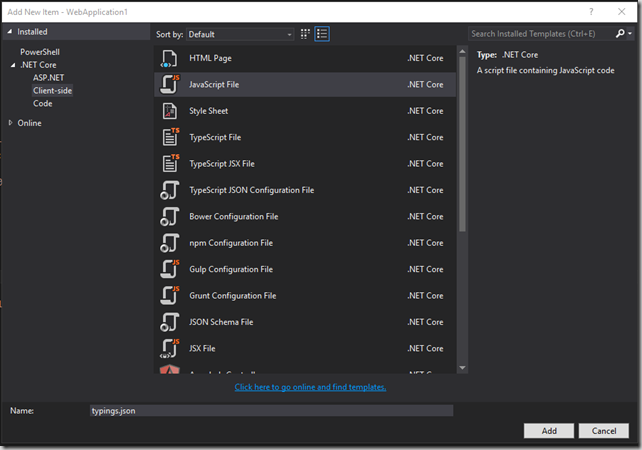The height and width of the screenshot is (450, 642).
Task: Select JSX File template name
Action: pos(202,348)
